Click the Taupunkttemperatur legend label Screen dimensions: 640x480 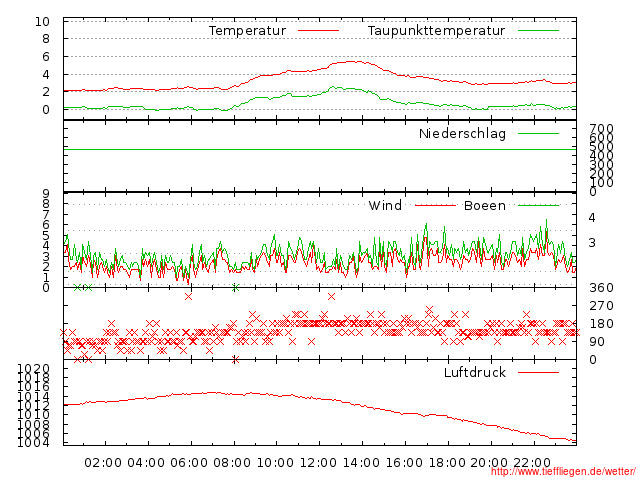(436, 31)
